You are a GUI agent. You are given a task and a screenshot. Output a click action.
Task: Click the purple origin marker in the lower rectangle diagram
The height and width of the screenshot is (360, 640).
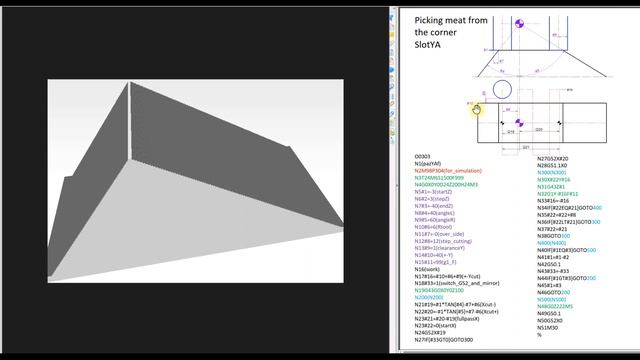tap(519, 122)
